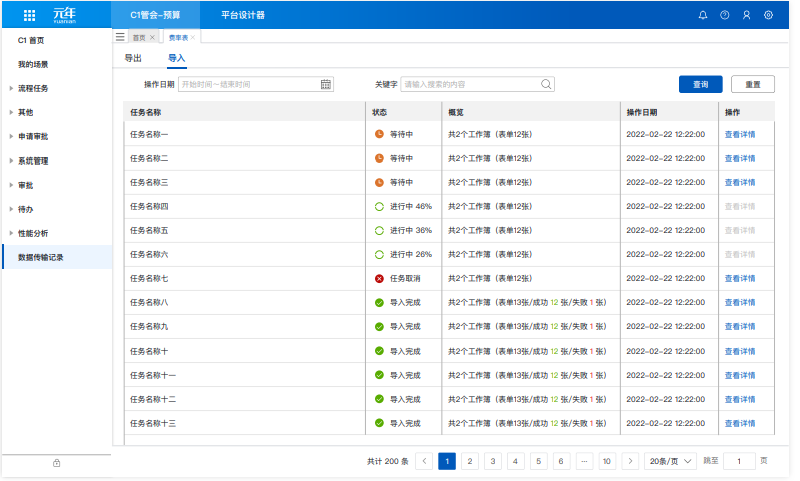Open settings gear icon in header

[x=768, y=15]
